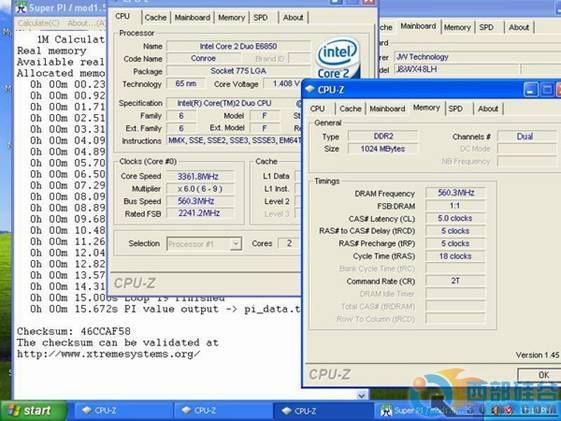This screenshot has height=421, width=561.
Task: Click the red security shield tray icon
Action: pyautogui.click(x=508, y=410)
